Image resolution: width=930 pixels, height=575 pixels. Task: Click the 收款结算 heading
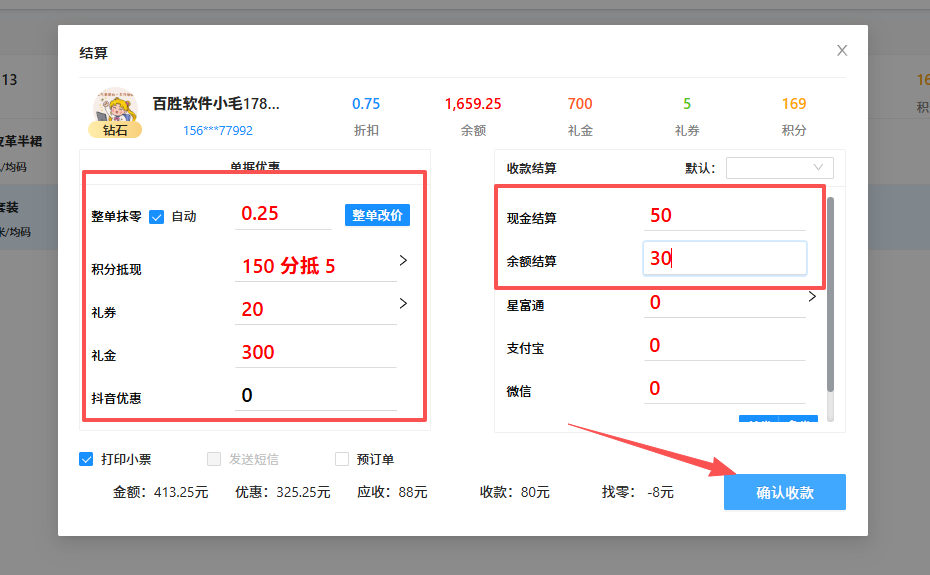pos(531,169)
